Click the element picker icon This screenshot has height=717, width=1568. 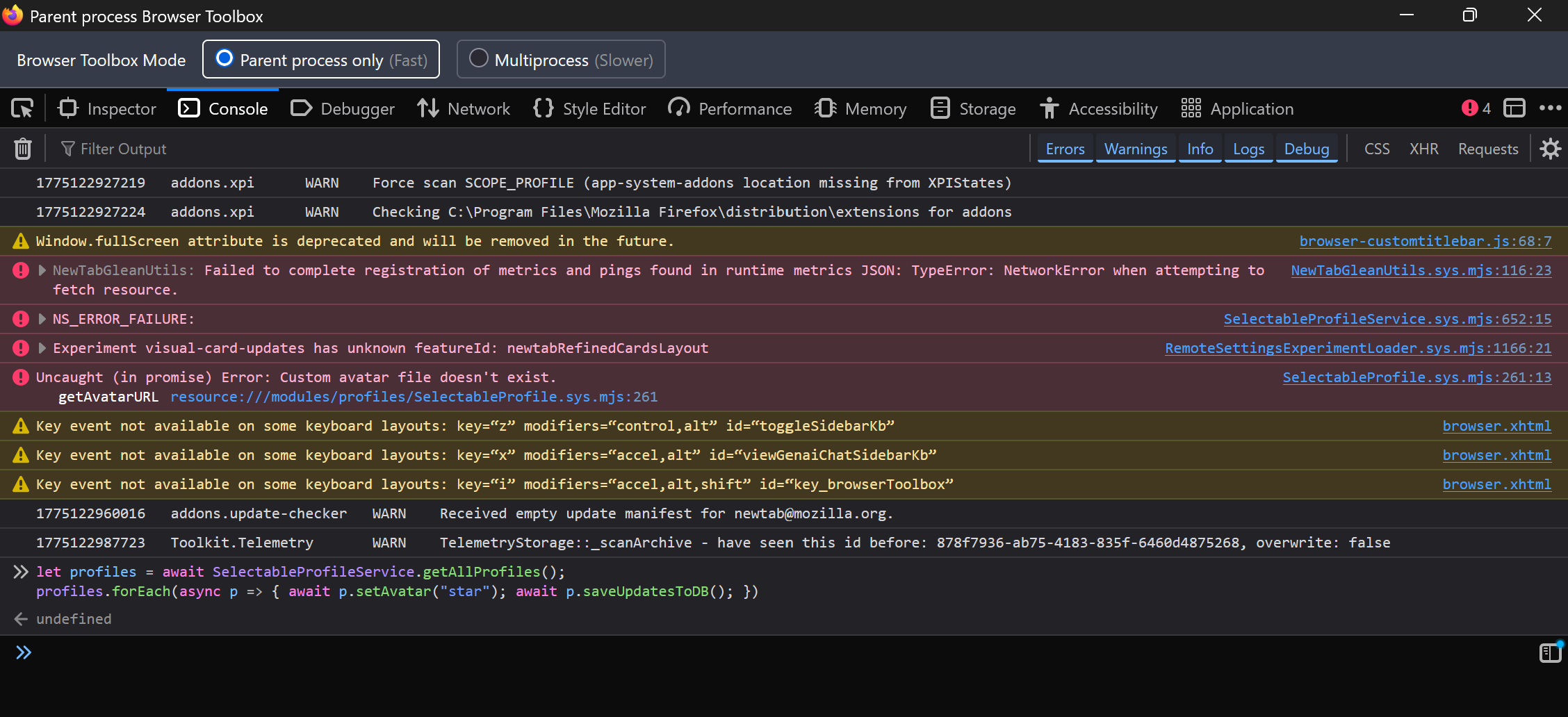(x=22, y=109)
